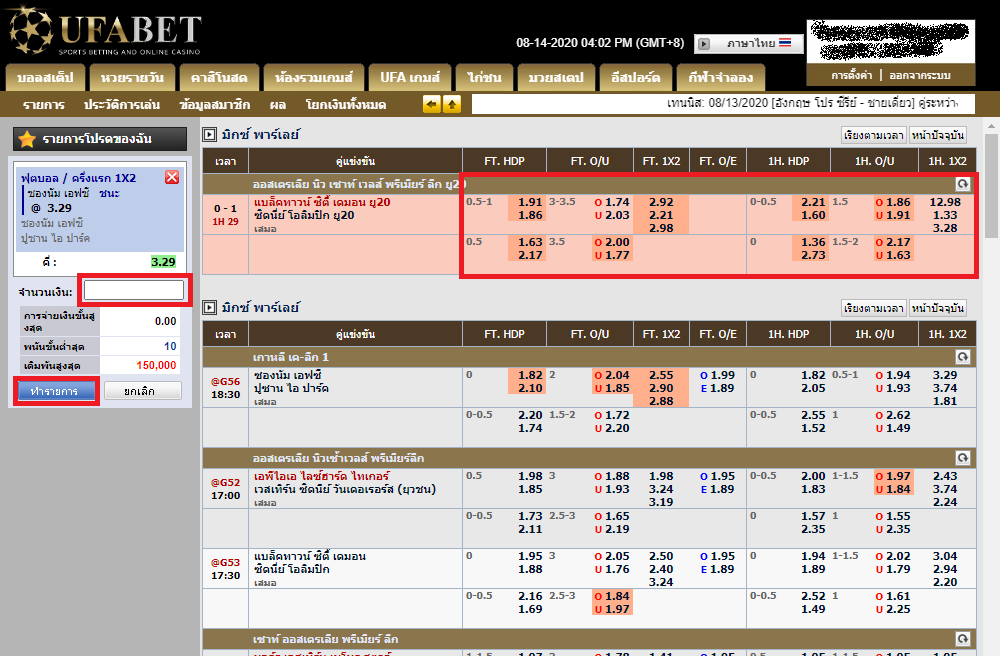This screenshot has height=656, width=1000.
Task: Click the UFABET logo
Action: pos(105,32)
